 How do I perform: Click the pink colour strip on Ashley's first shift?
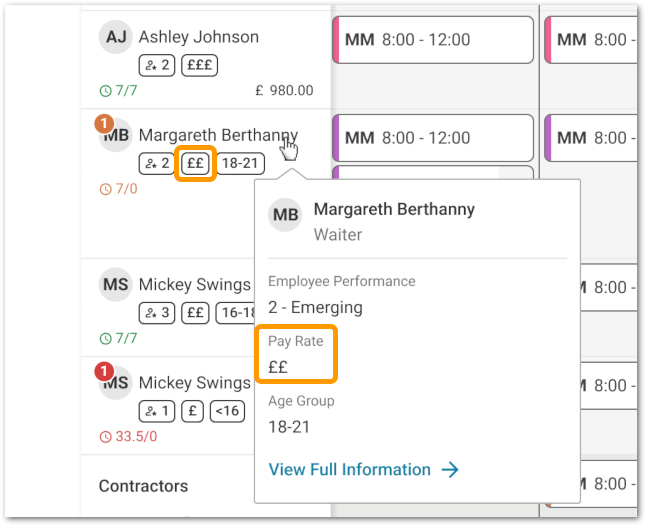[x=336, y=40]
